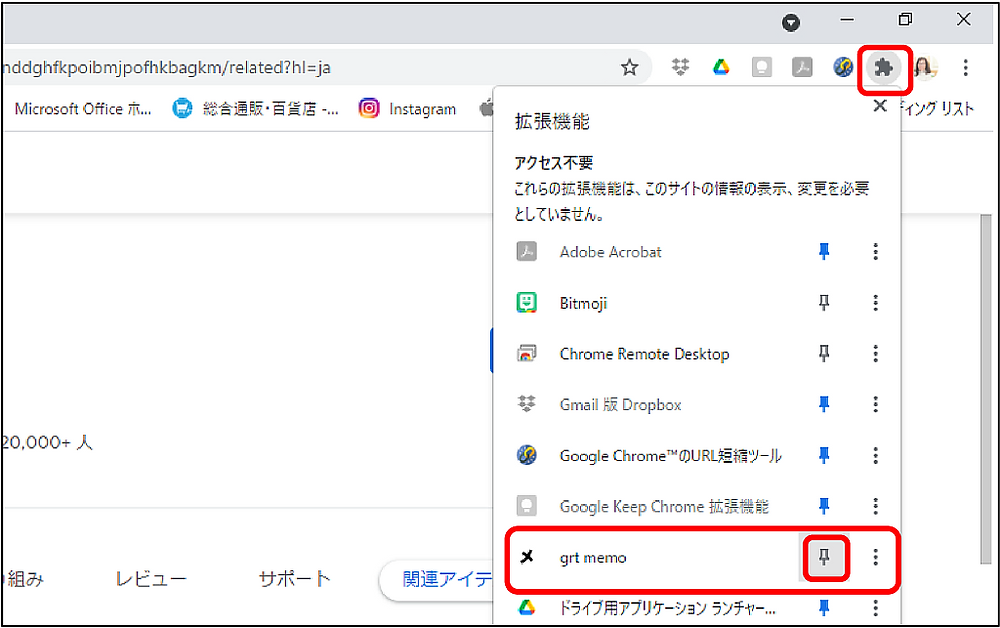Pin Bitmoji to the toolbar
The image size is (1000, 628).
tap(824, 303)
